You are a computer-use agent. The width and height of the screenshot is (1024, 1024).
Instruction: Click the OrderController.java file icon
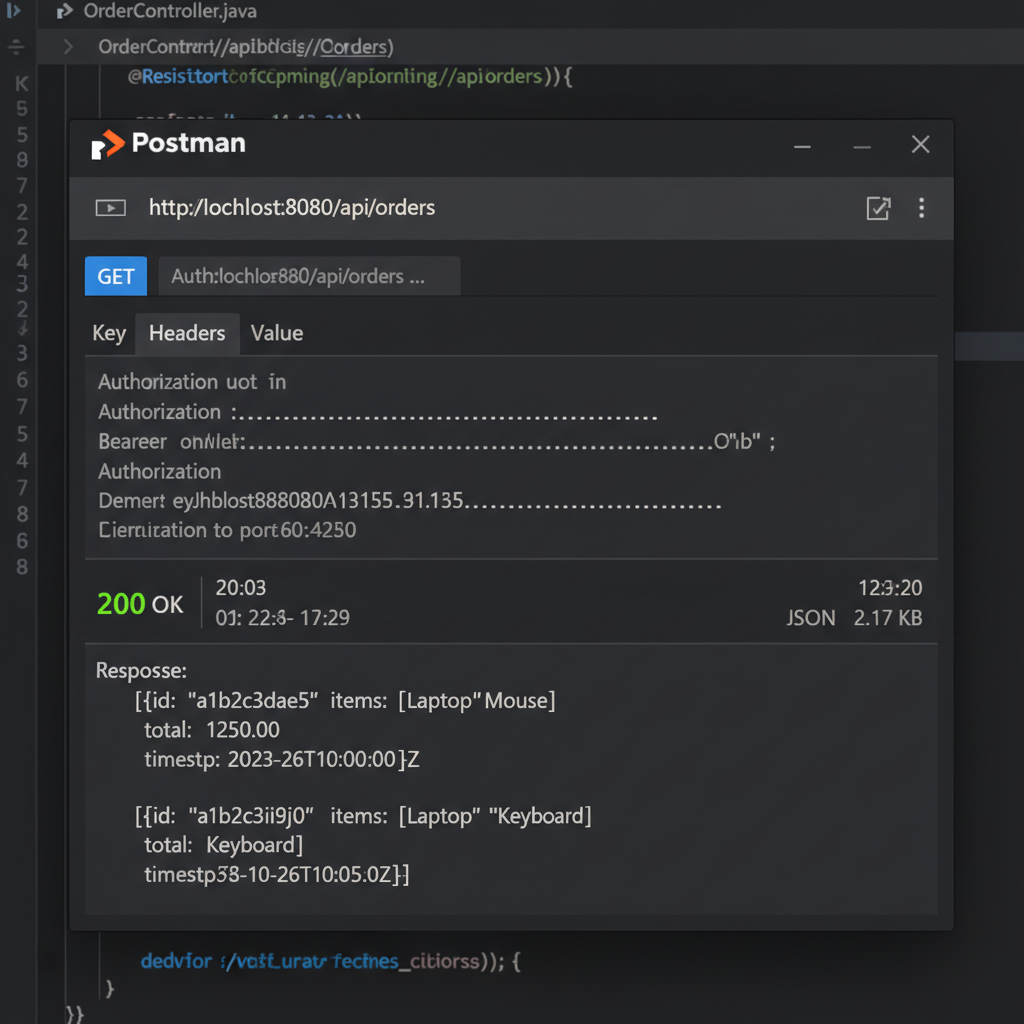click(x=64, y=11)
